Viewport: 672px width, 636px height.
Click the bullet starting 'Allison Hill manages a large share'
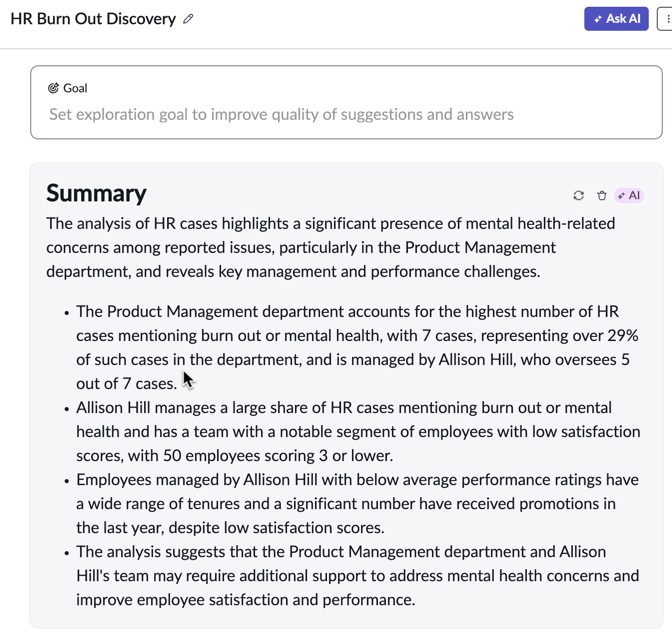(358, 432)
